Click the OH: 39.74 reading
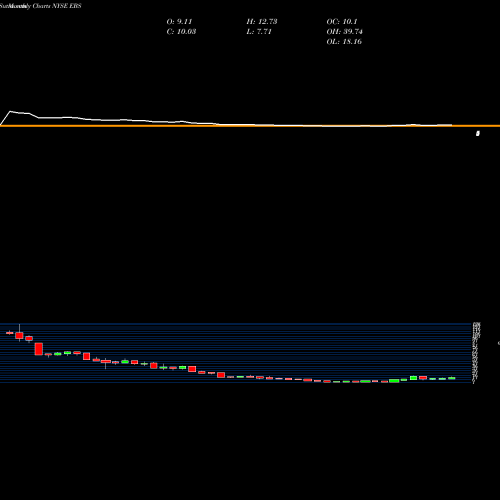Screen dimensions: 500x500 click(x=344, y=32)
